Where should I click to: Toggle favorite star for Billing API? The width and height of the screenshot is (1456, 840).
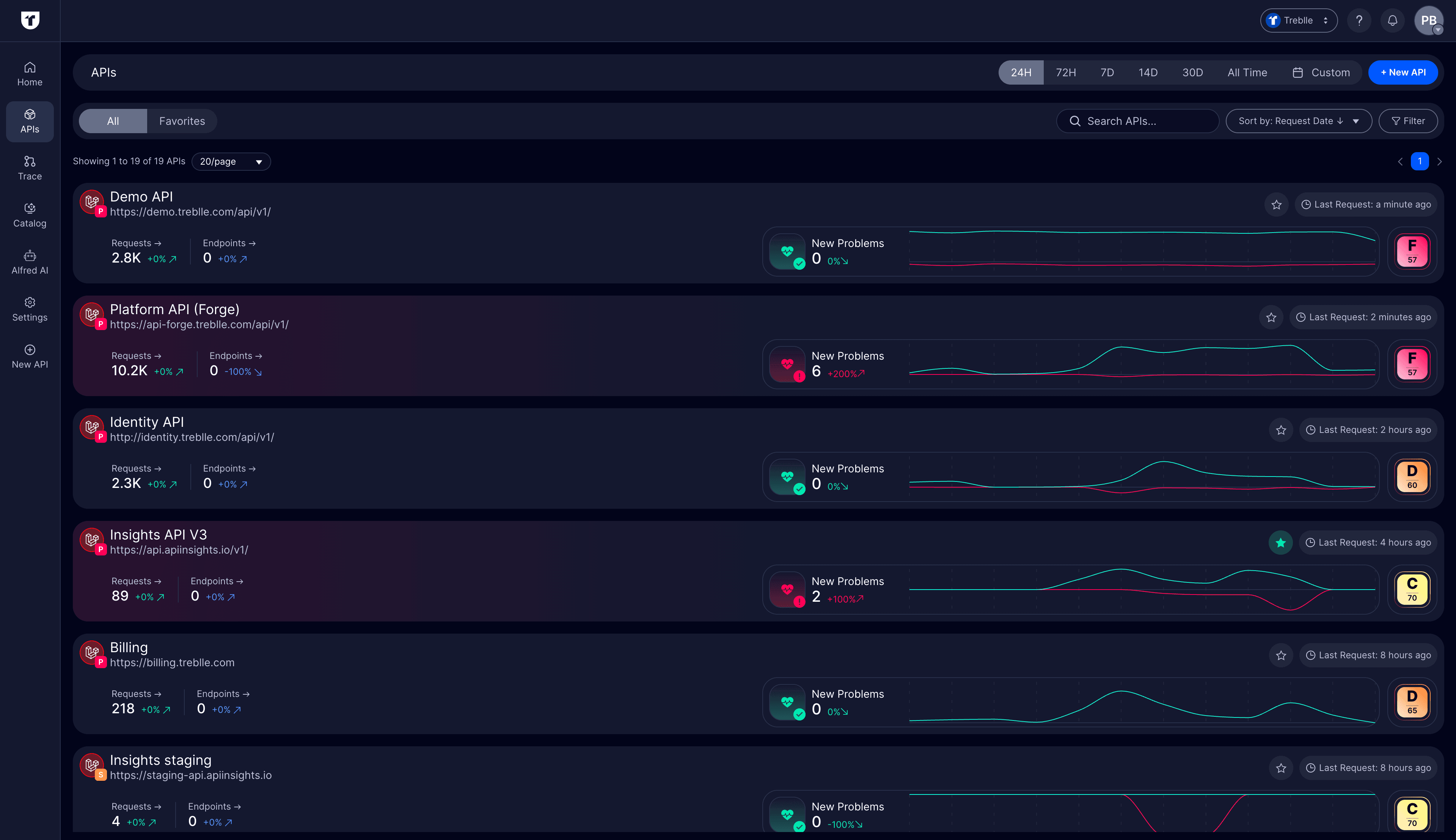(x=1281, y=655)
